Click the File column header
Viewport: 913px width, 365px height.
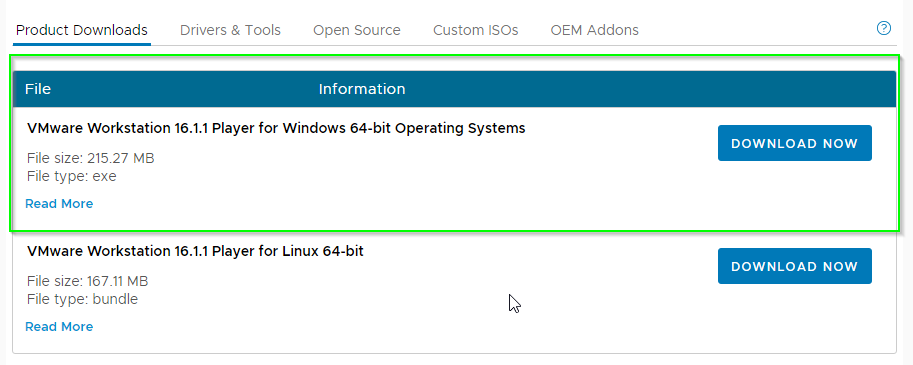38,89
